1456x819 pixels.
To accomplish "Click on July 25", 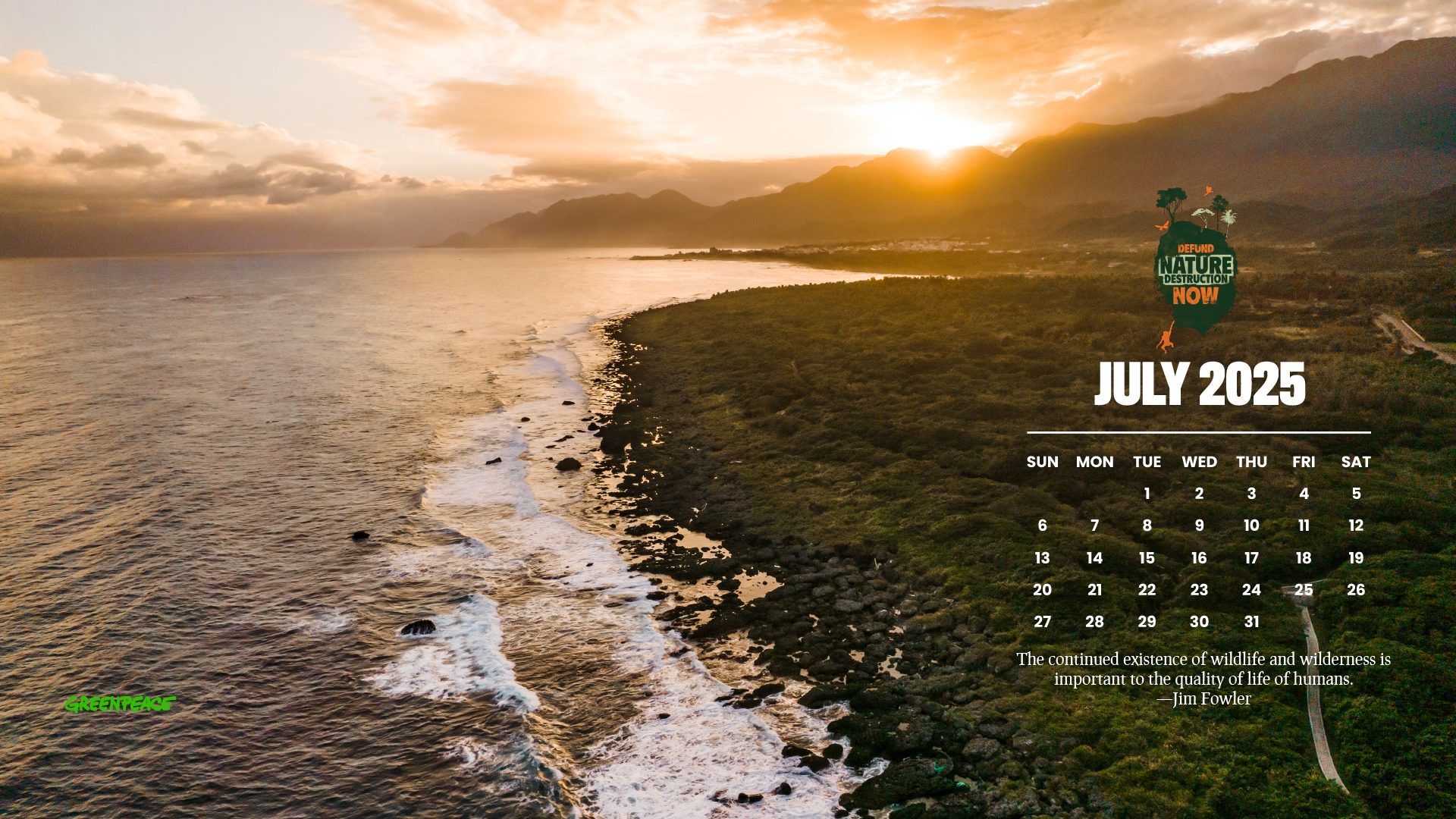I will pos(1304,590).
